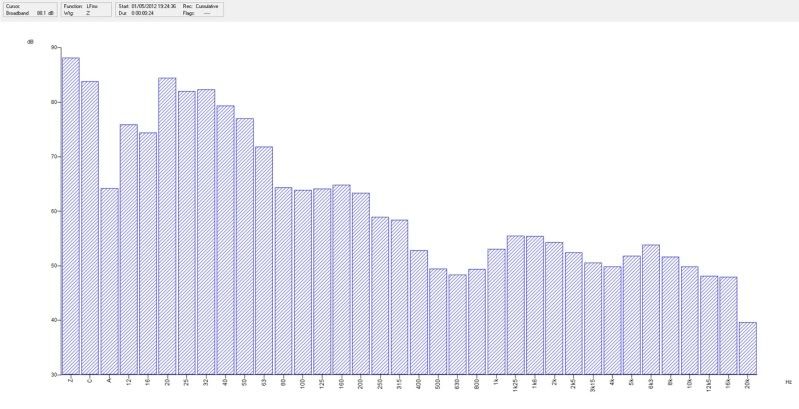The image size is (799, 409).
Task: Select the 1k band bar
Action: pos(496,312)
